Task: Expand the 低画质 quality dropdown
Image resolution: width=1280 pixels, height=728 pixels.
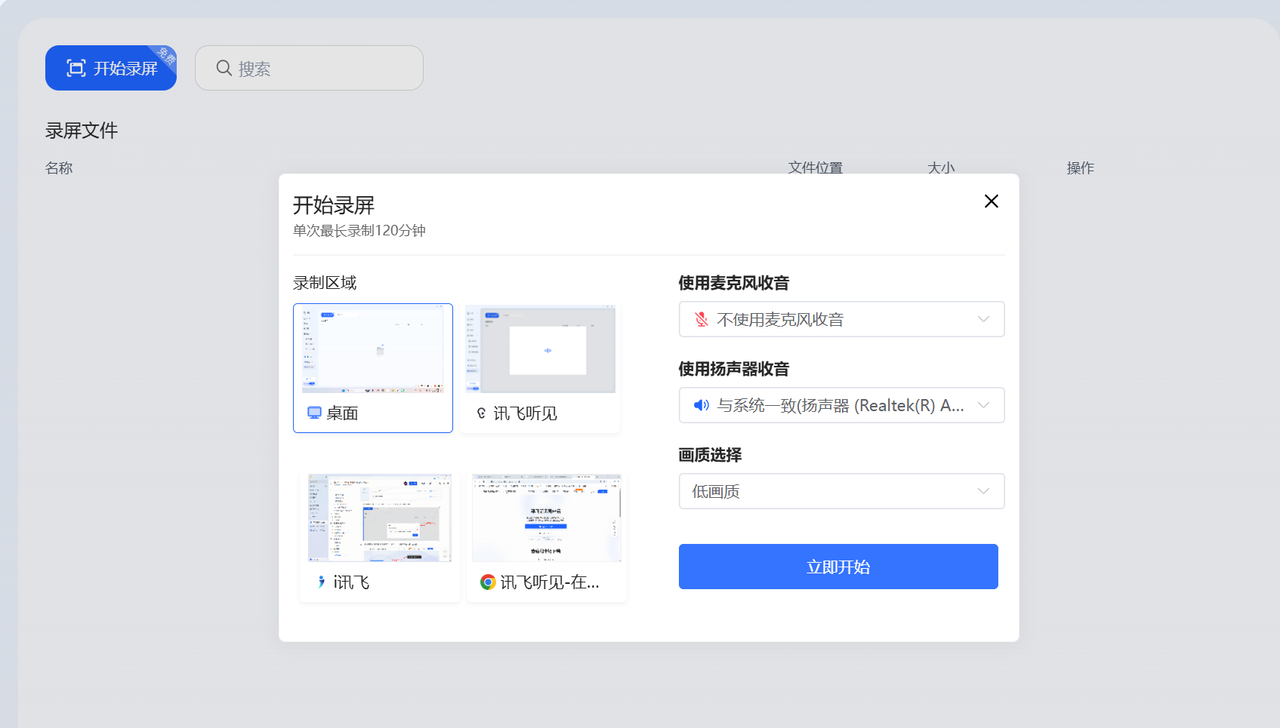Action: pos(983,491)
